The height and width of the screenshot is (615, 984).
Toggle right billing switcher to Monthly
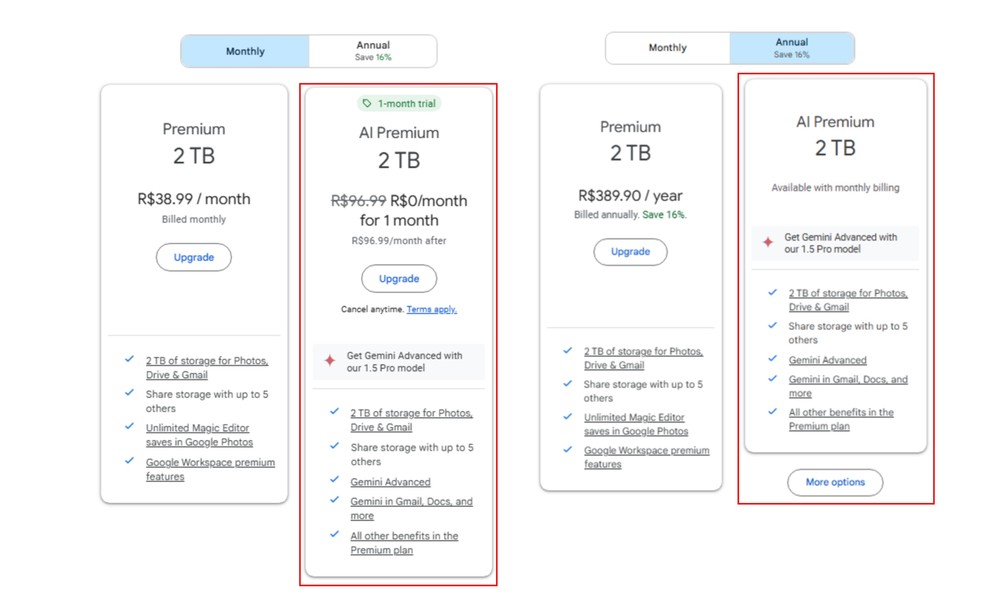(x=667, y=47)
